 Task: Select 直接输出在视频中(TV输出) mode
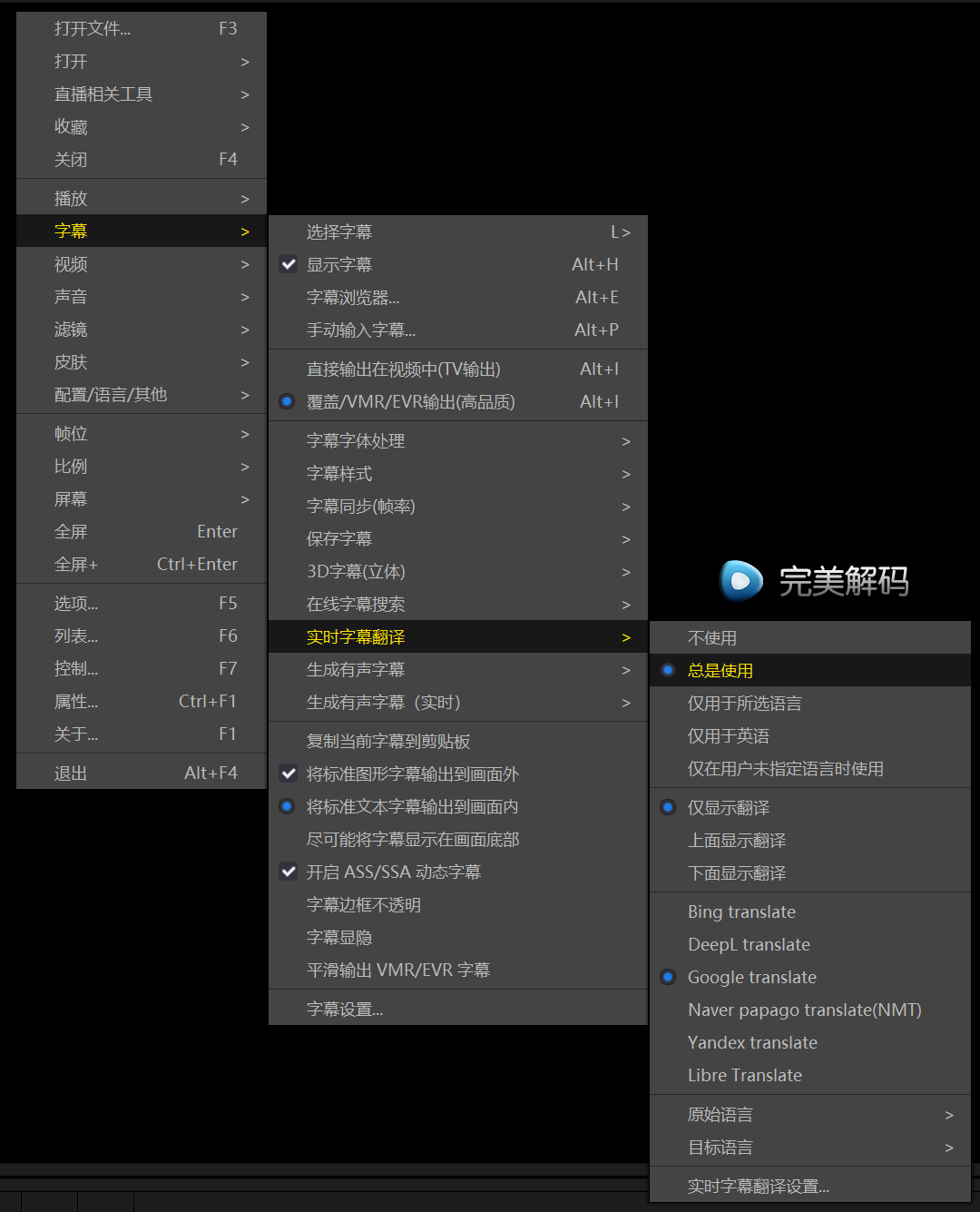coord(403,370)
